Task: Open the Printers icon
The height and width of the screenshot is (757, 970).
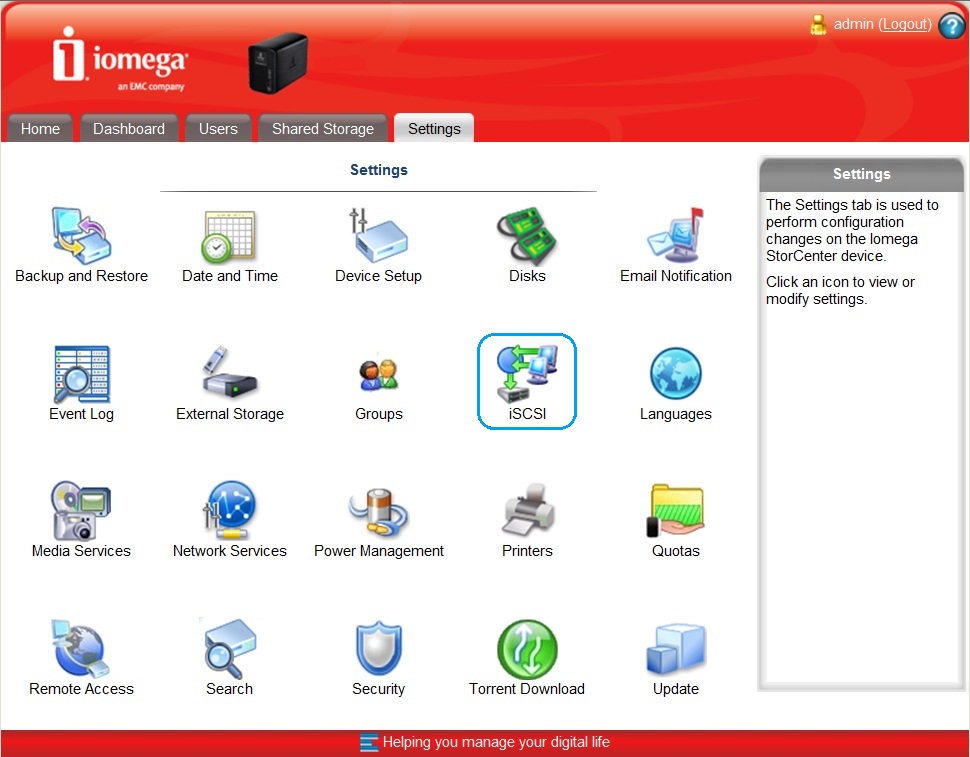Action: (527, 510)
